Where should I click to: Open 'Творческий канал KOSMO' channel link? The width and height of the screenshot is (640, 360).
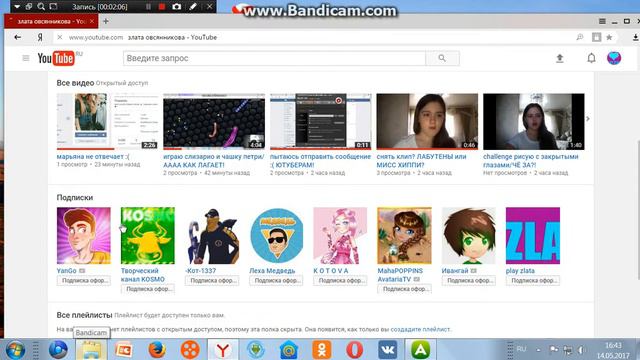pos(142,275)
